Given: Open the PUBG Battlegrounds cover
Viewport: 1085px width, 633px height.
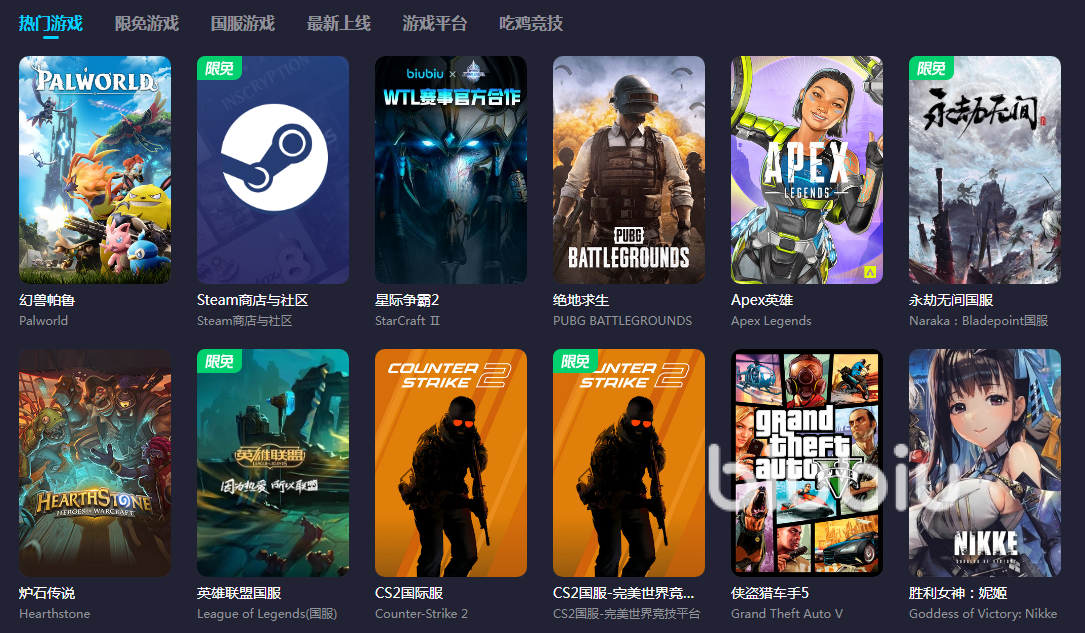Looking at the screenshot, I should click(x=629, y=169).
